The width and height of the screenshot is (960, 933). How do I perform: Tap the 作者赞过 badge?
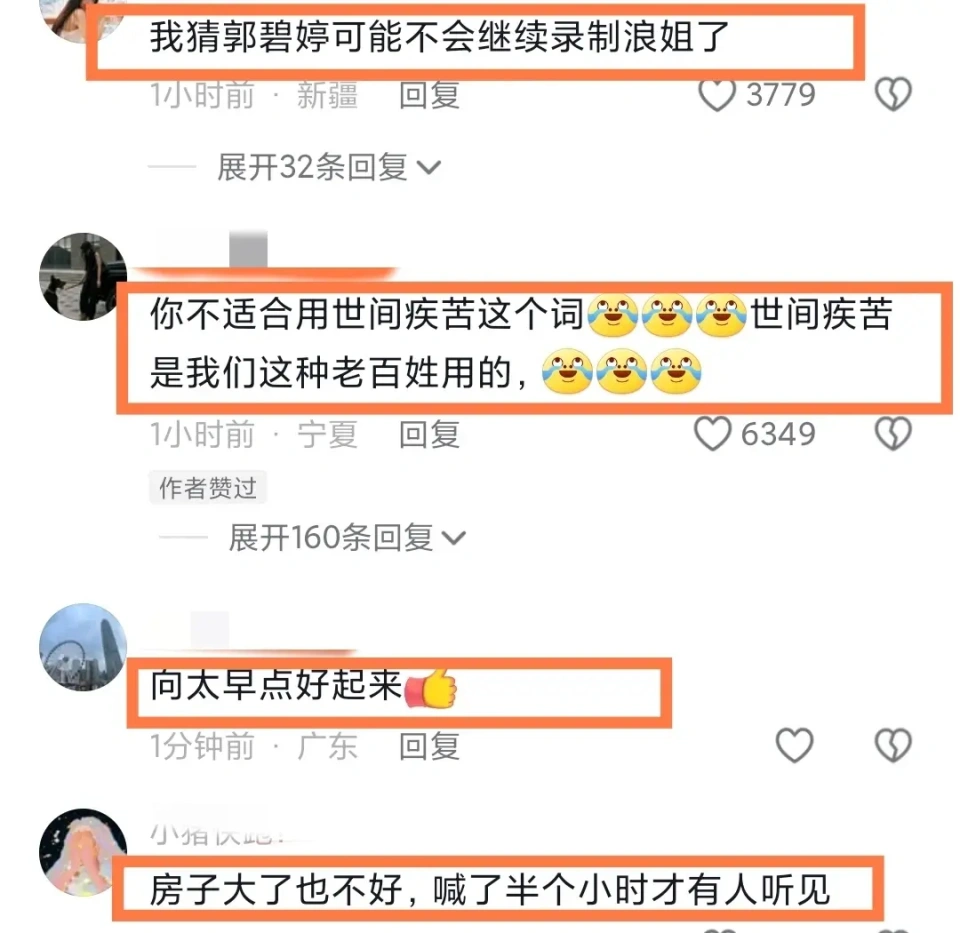pyautogui.click(x=208, y=488)
